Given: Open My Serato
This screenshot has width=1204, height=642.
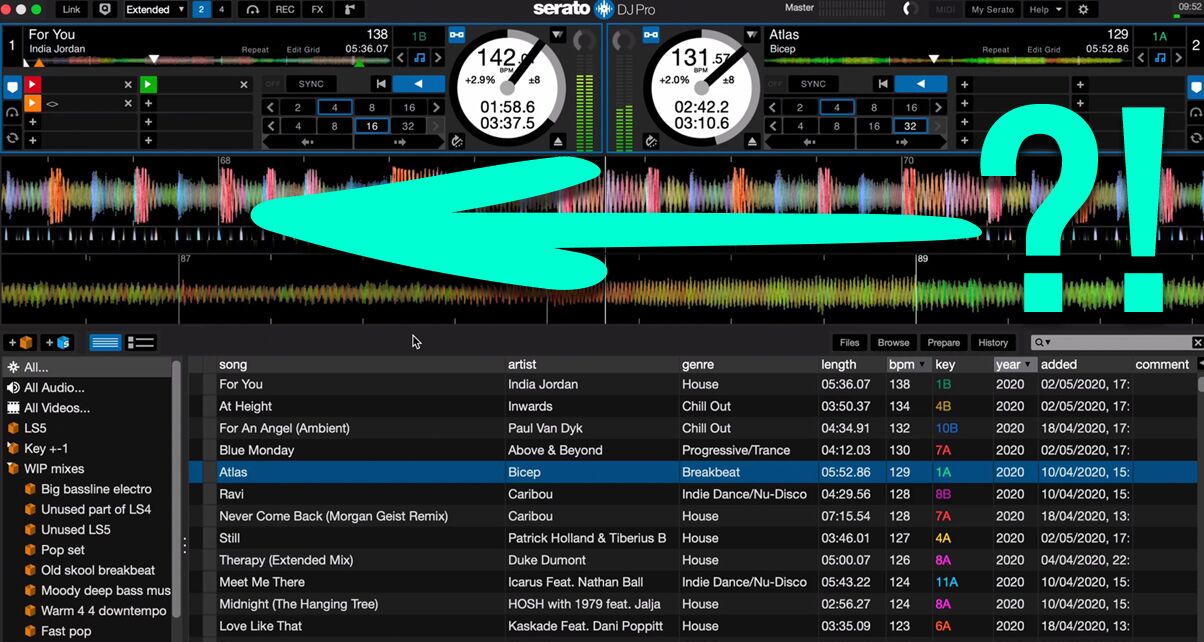Looking at the screenshot, I should coord(992,9).
